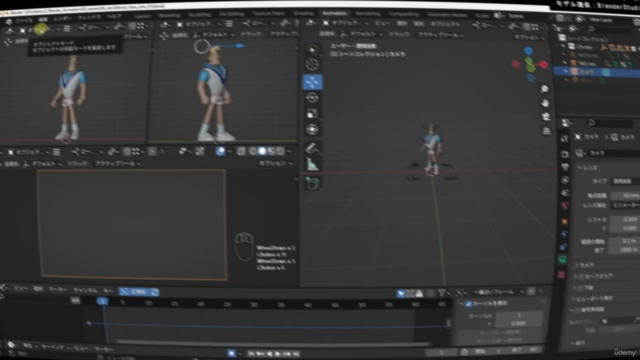Click the focal length value field
The width and height of the screenshot is (640, 360).
click(x=626, y=196)
